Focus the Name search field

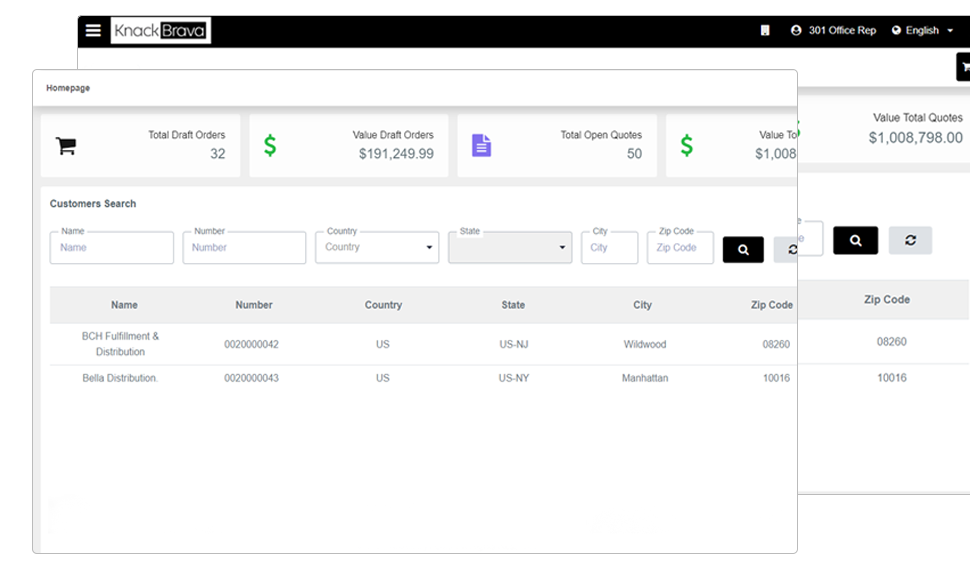click(111, 248)
